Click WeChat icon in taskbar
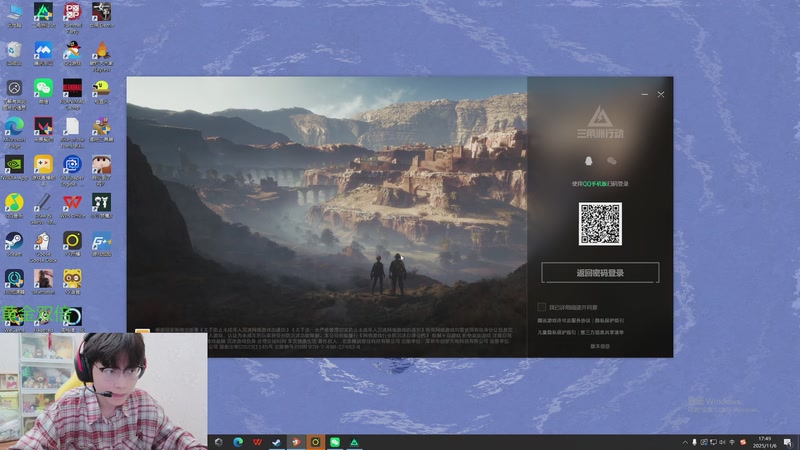This screenshot has height=450, width=800. 335,442
